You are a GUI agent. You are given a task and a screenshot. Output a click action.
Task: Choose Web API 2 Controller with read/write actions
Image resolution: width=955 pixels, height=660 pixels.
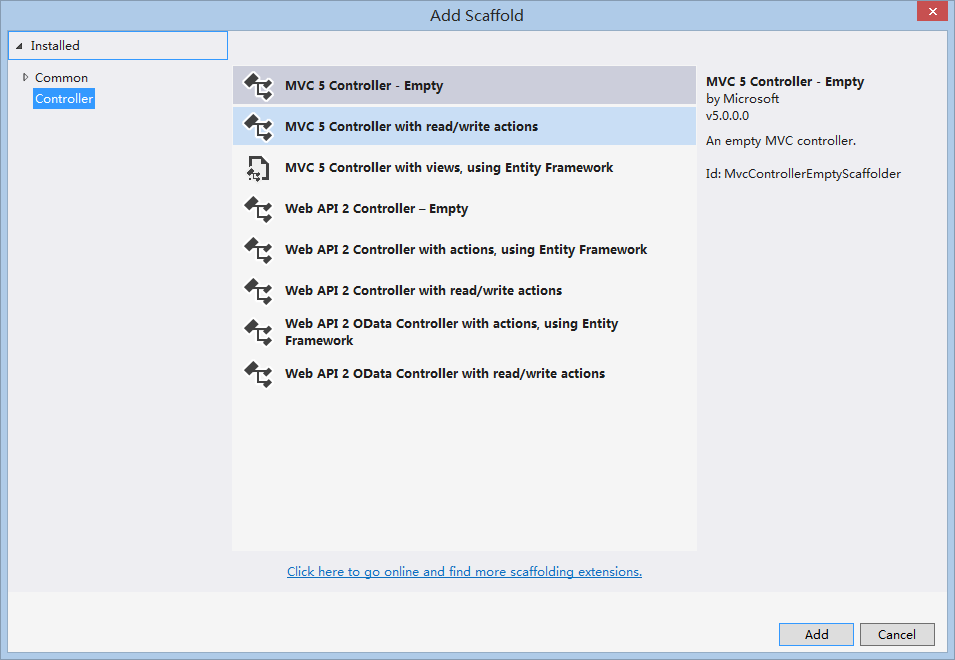pos(464,291)
